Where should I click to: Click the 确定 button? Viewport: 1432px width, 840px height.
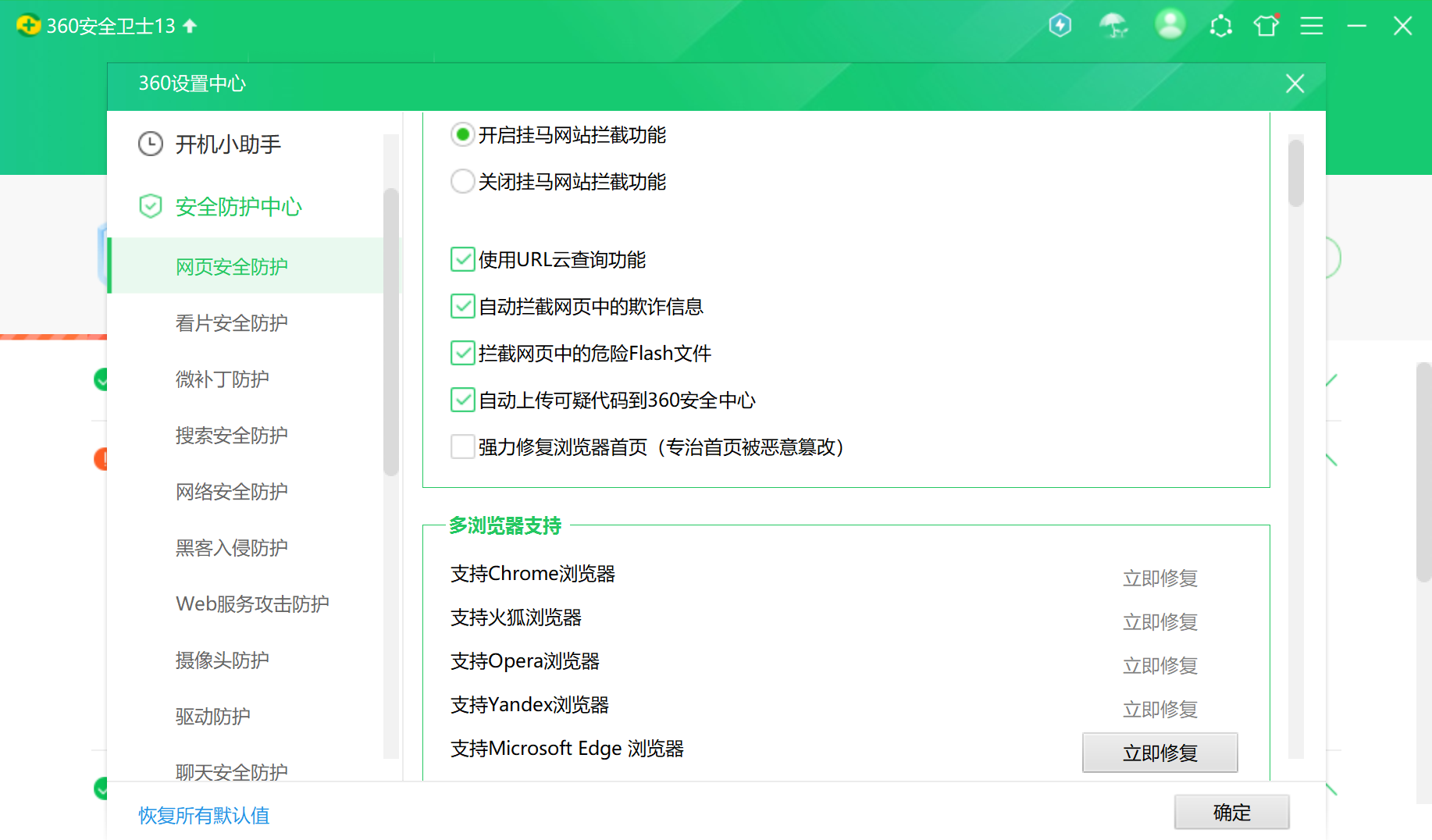click(x=1231, y=812)
